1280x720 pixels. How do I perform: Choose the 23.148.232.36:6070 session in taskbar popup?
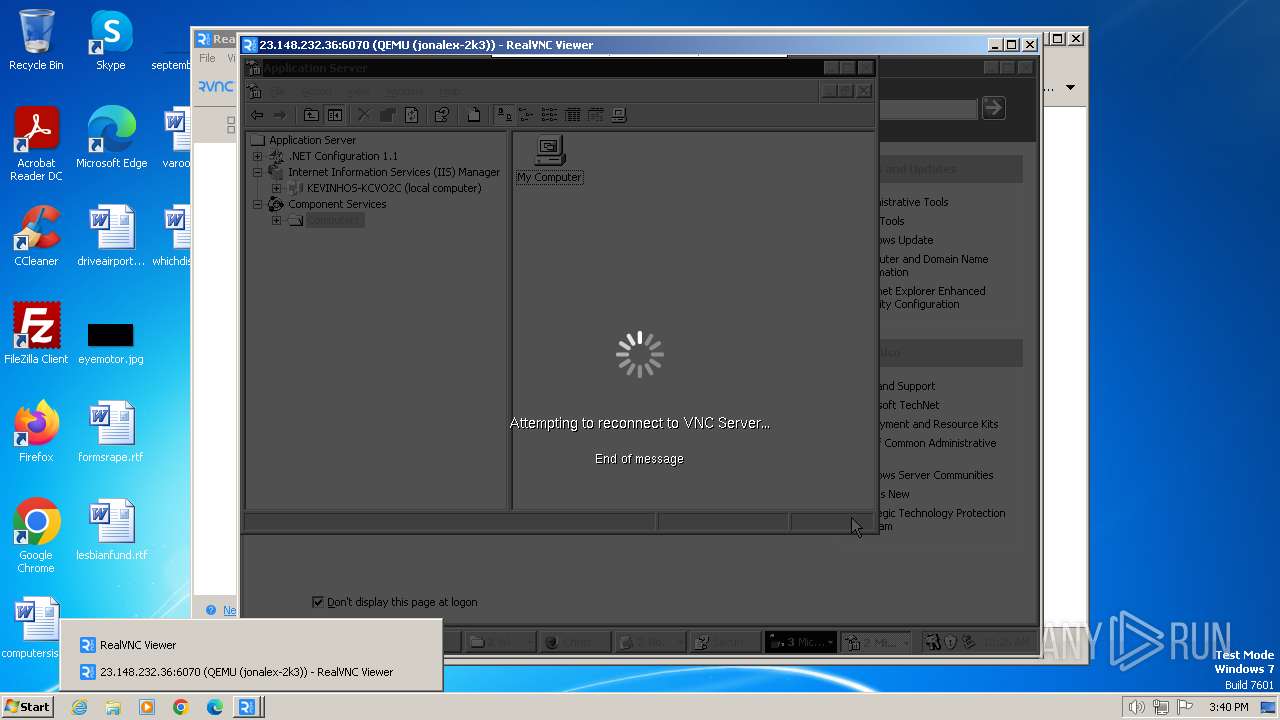pos(250,672)
